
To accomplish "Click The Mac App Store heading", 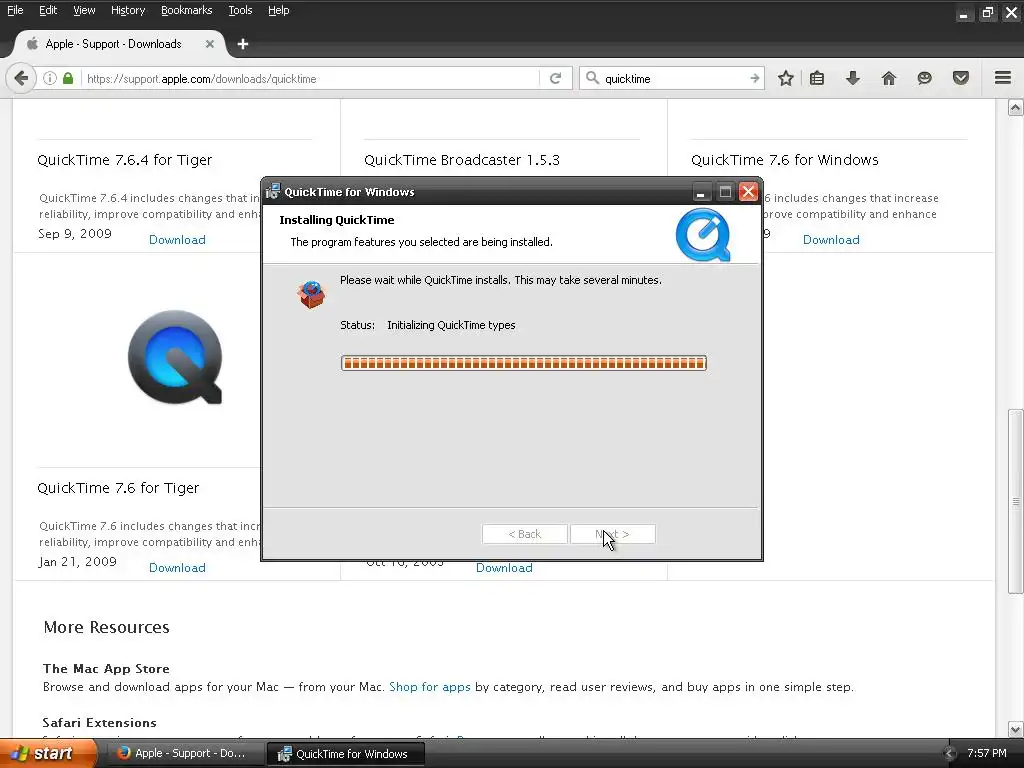I will point(106,669).
